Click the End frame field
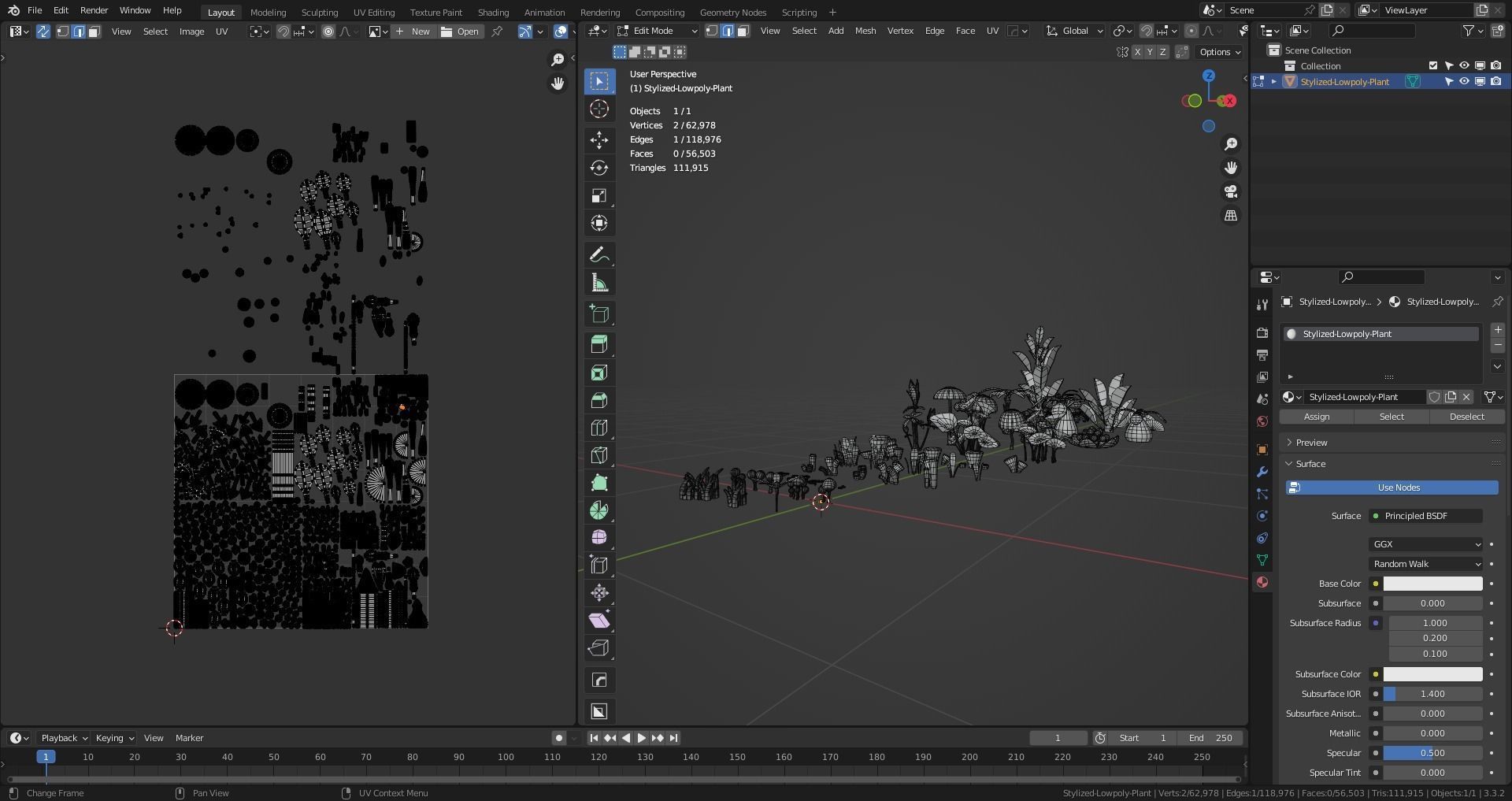1512x801 pixels. click(1211, 738)
